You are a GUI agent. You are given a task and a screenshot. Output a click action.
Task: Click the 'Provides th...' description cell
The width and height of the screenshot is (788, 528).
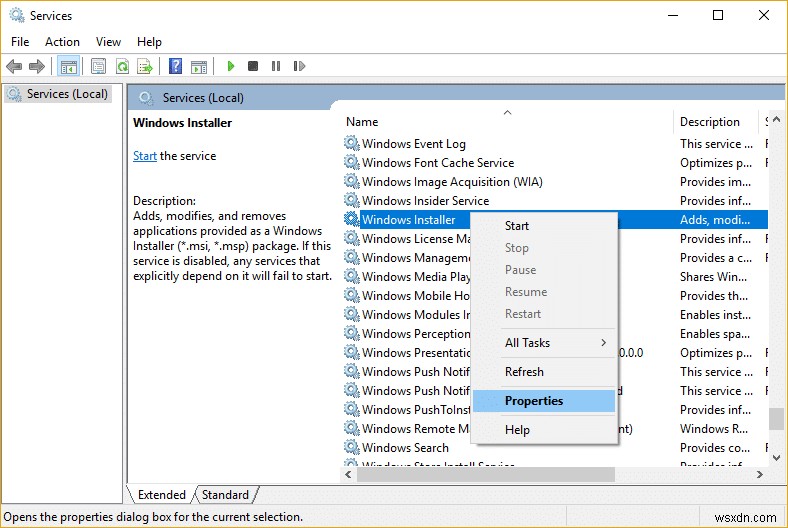click(714, 295)
